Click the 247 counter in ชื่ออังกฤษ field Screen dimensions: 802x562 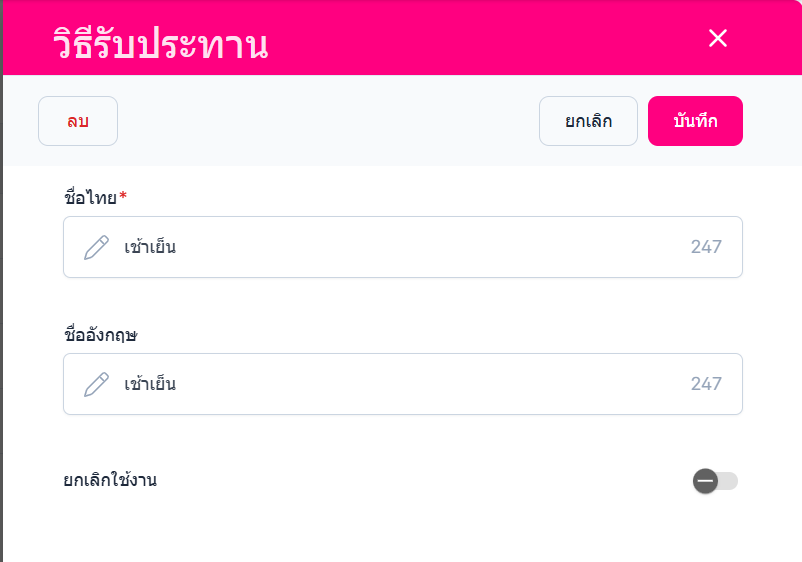706,384
